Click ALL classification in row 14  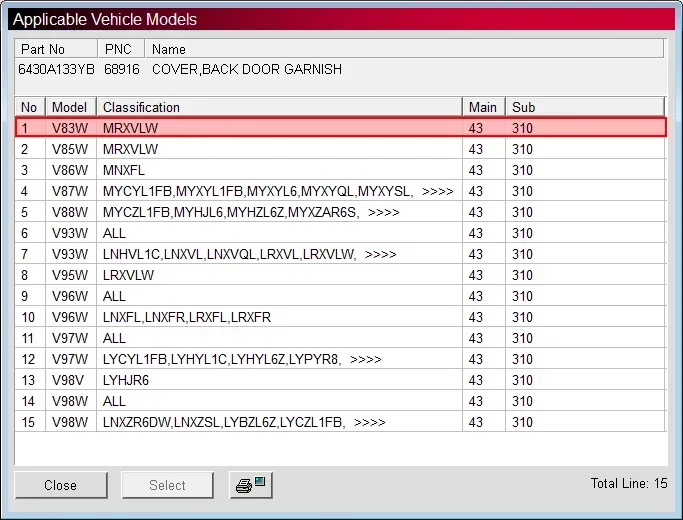coord(114,401)
